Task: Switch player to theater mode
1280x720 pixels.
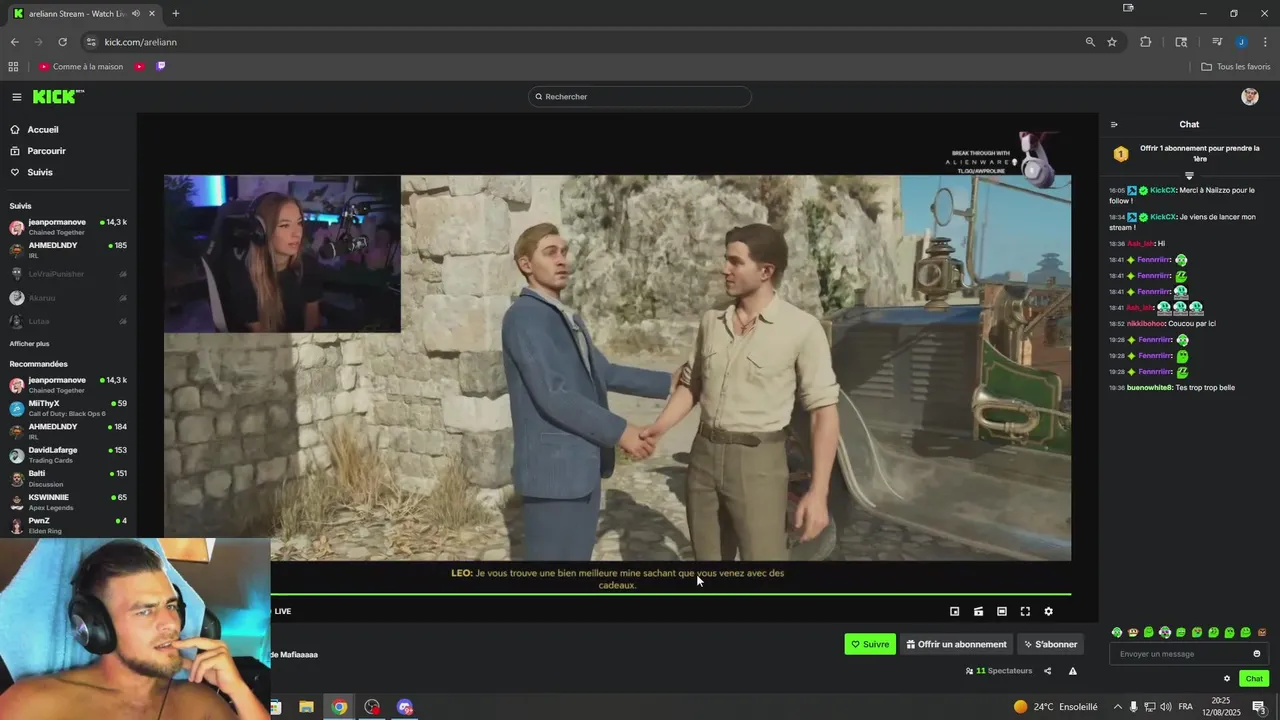Action: 1001,611
